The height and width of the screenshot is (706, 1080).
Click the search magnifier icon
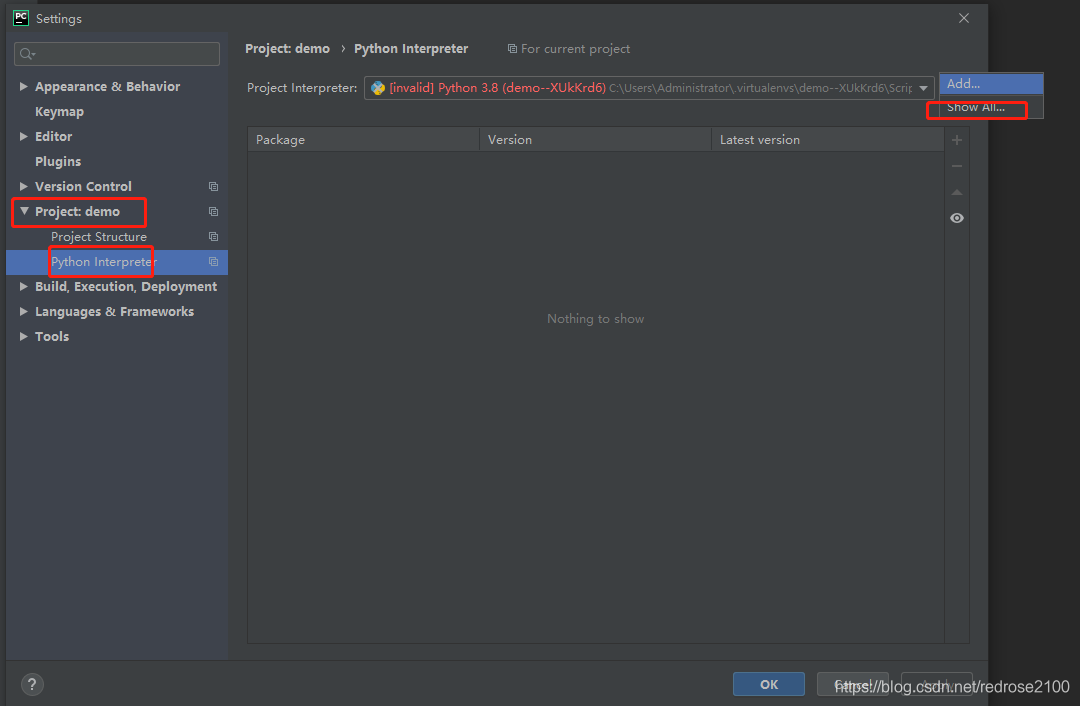pyautogui.click(x=27, y=54)
